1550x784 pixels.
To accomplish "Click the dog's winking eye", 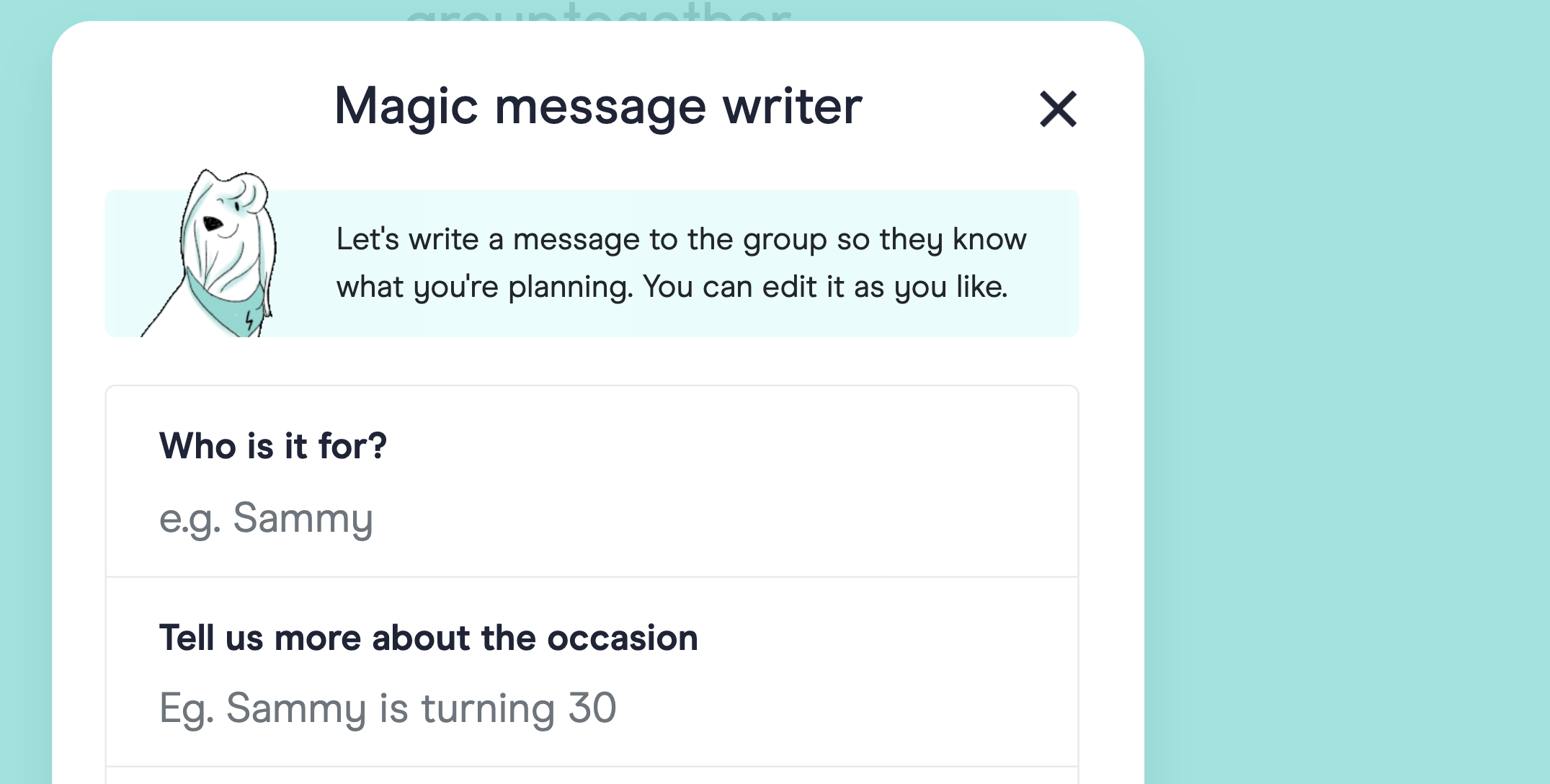I will click(238, 206).
